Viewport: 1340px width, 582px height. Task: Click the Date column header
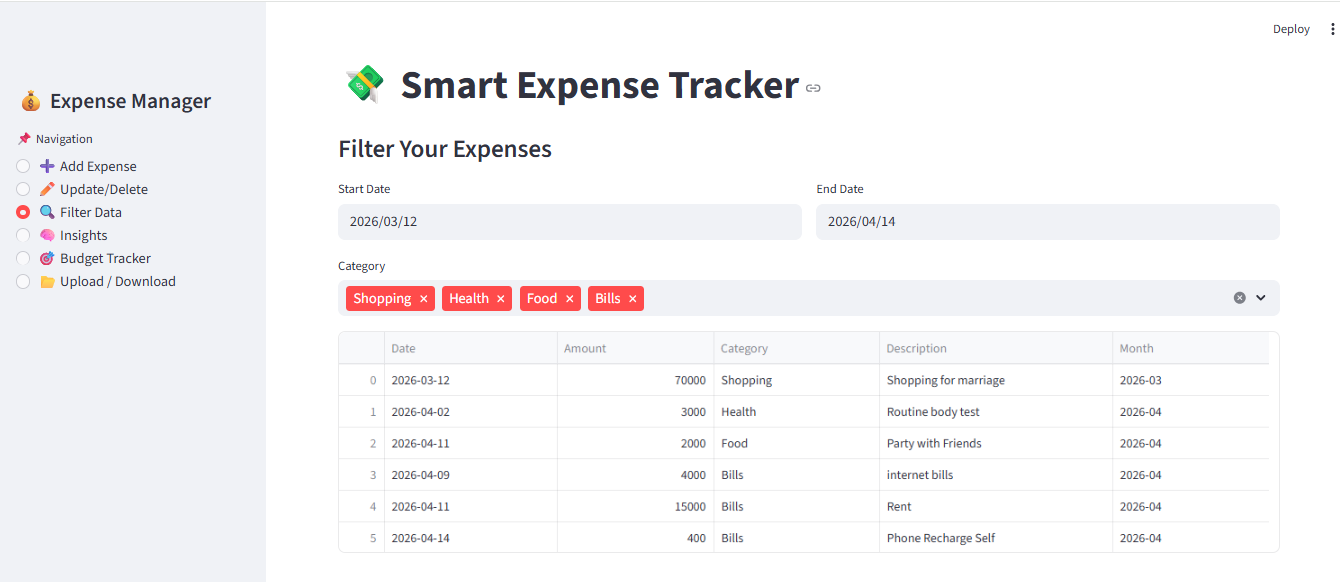coord(403,349)
